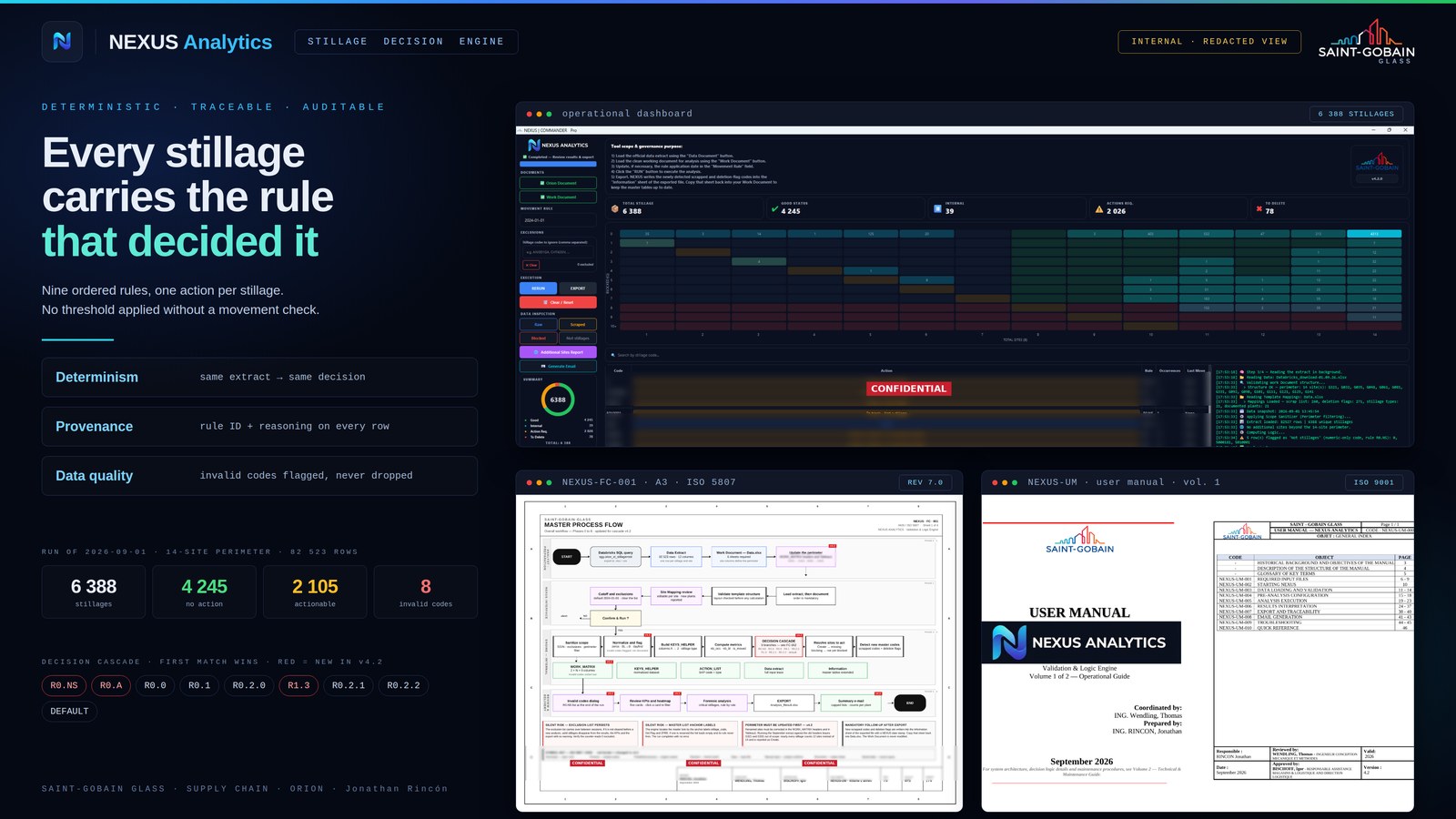Click the blue RERUN button

click(538, 288)
